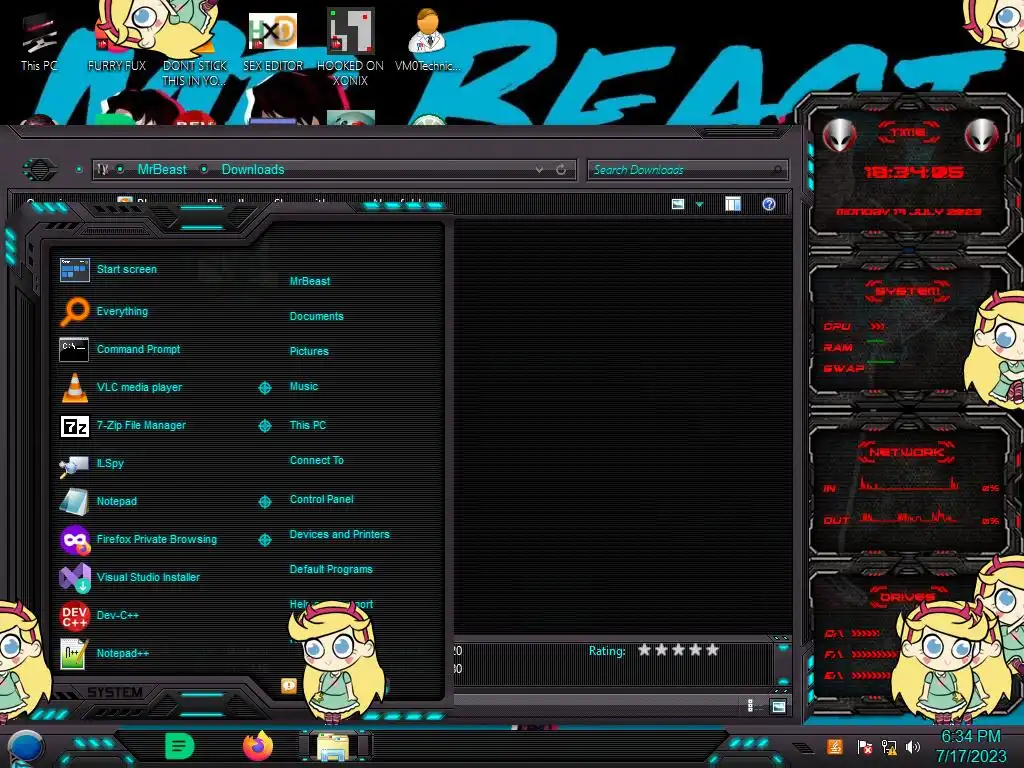
Task: Launch Firefox Private Browsing icon
Action: [74, 540]
